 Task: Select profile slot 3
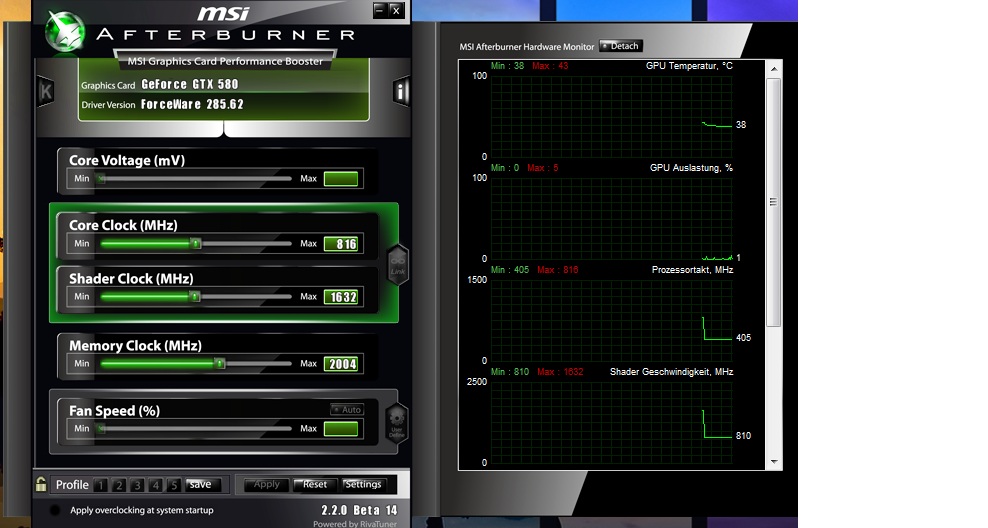137,485
